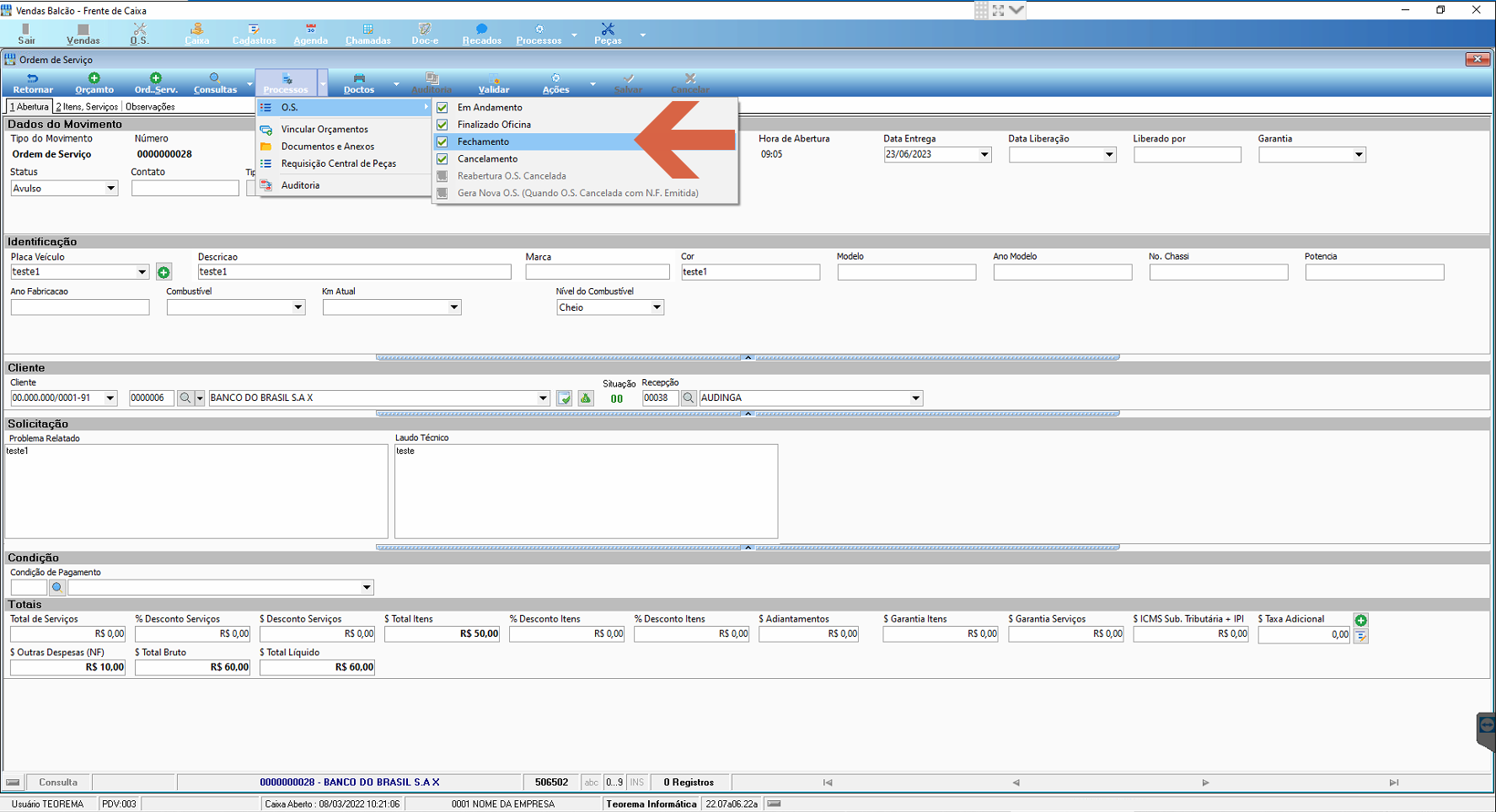Click the Problema Relatado text area

pos(196,491)
